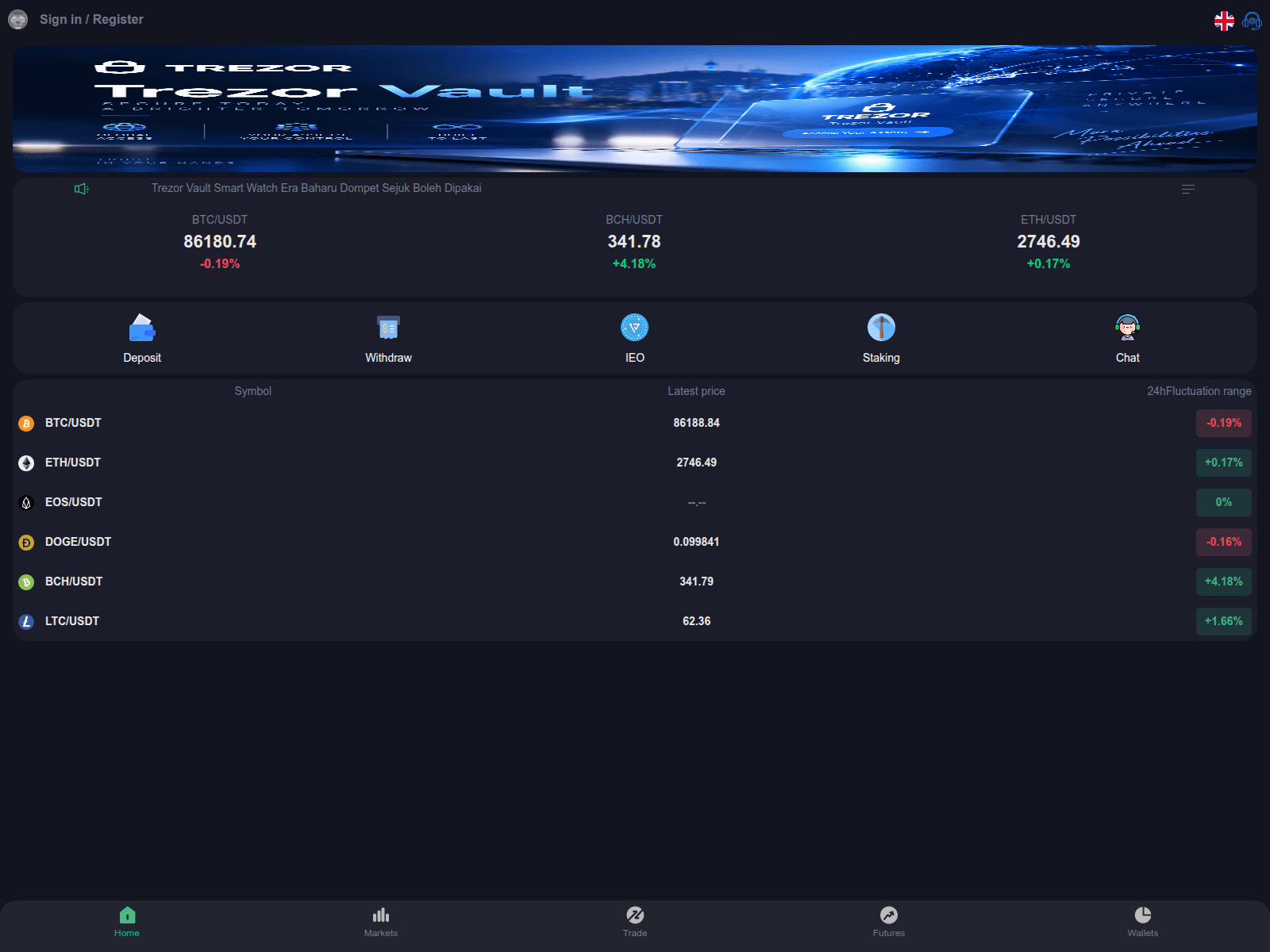Open the Trezor Vault banner
Viewport: 1270px width, 952px height.
(x=635, y=109)
